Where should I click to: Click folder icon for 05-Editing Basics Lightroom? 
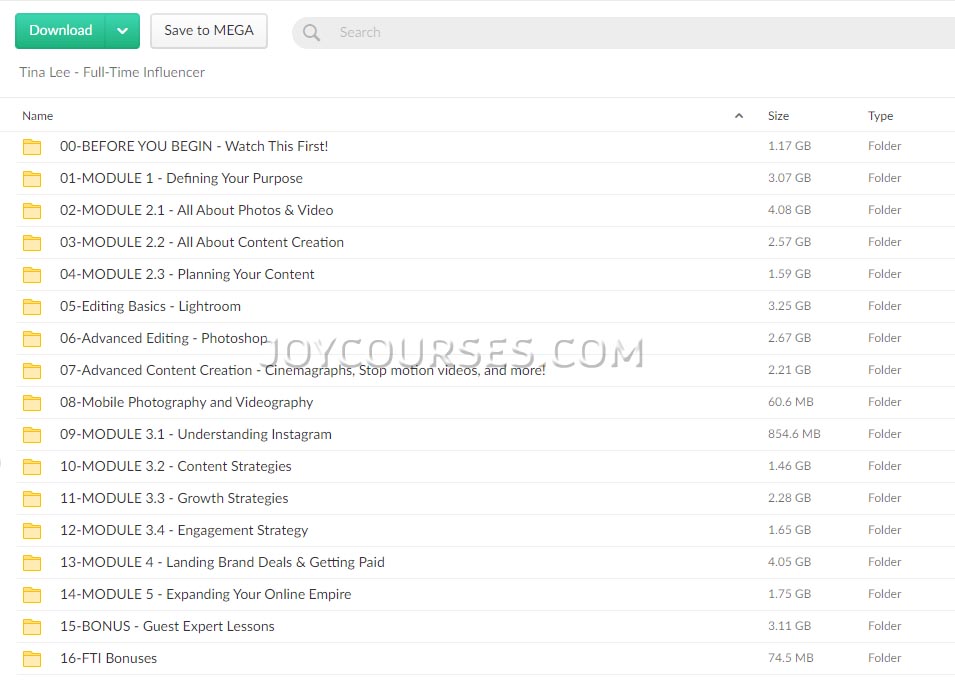coord(32,306)
